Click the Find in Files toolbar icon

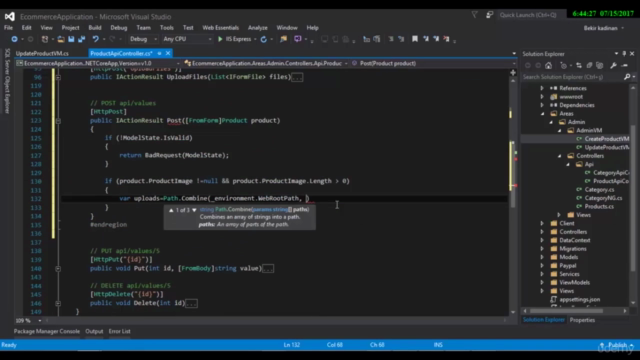tap(283, 39)
